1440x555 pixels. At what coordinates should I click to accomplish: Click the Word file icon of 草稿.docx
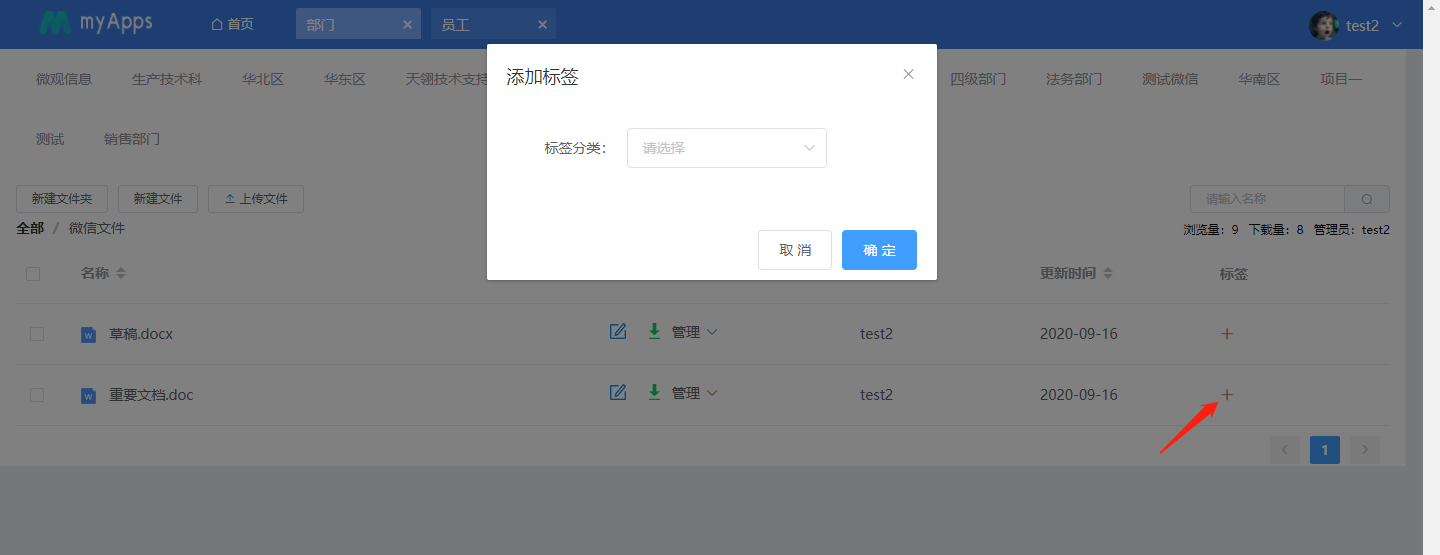click(x=88, y=335)
